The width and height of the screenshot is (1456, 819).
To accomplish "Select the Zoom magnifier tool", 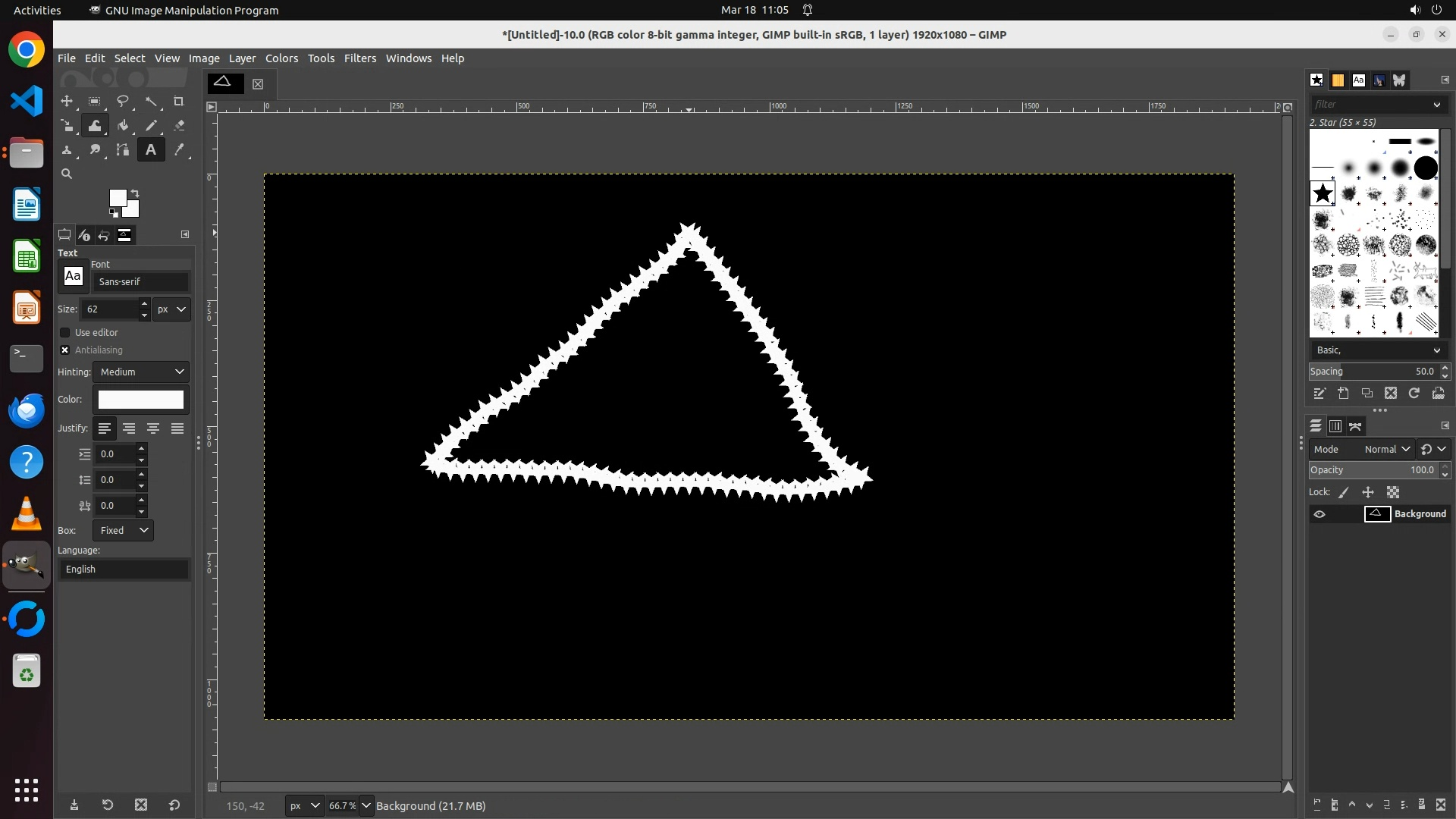I will 67,174.
